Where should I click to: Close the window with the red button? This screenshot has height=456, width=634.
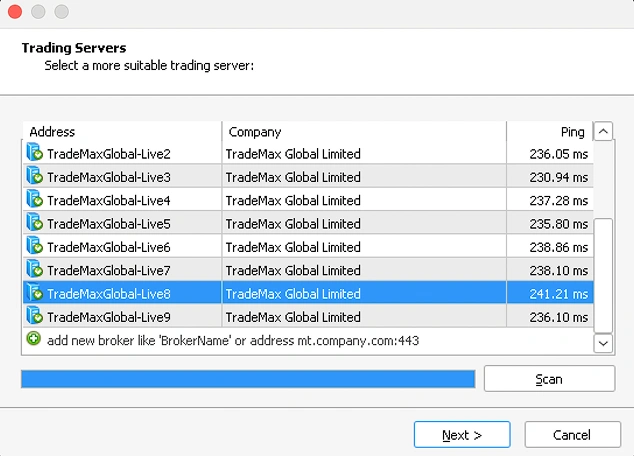(15, 12)
